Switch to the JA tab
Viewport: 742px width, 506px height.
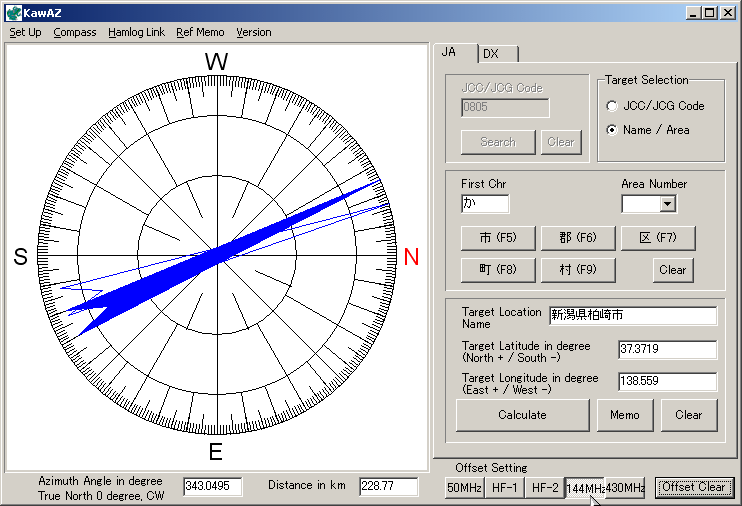[x=455, y=53]
